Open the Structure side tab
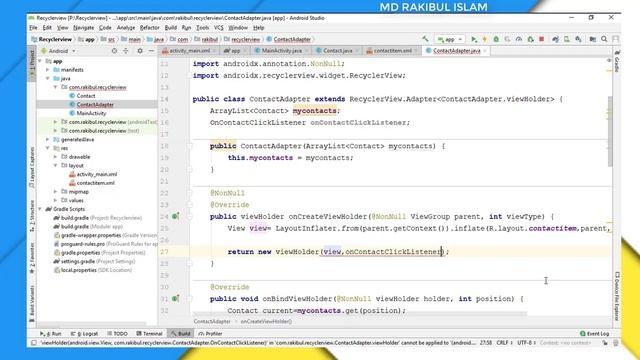This screenshot has width=640, height=360. click(32, 216)
